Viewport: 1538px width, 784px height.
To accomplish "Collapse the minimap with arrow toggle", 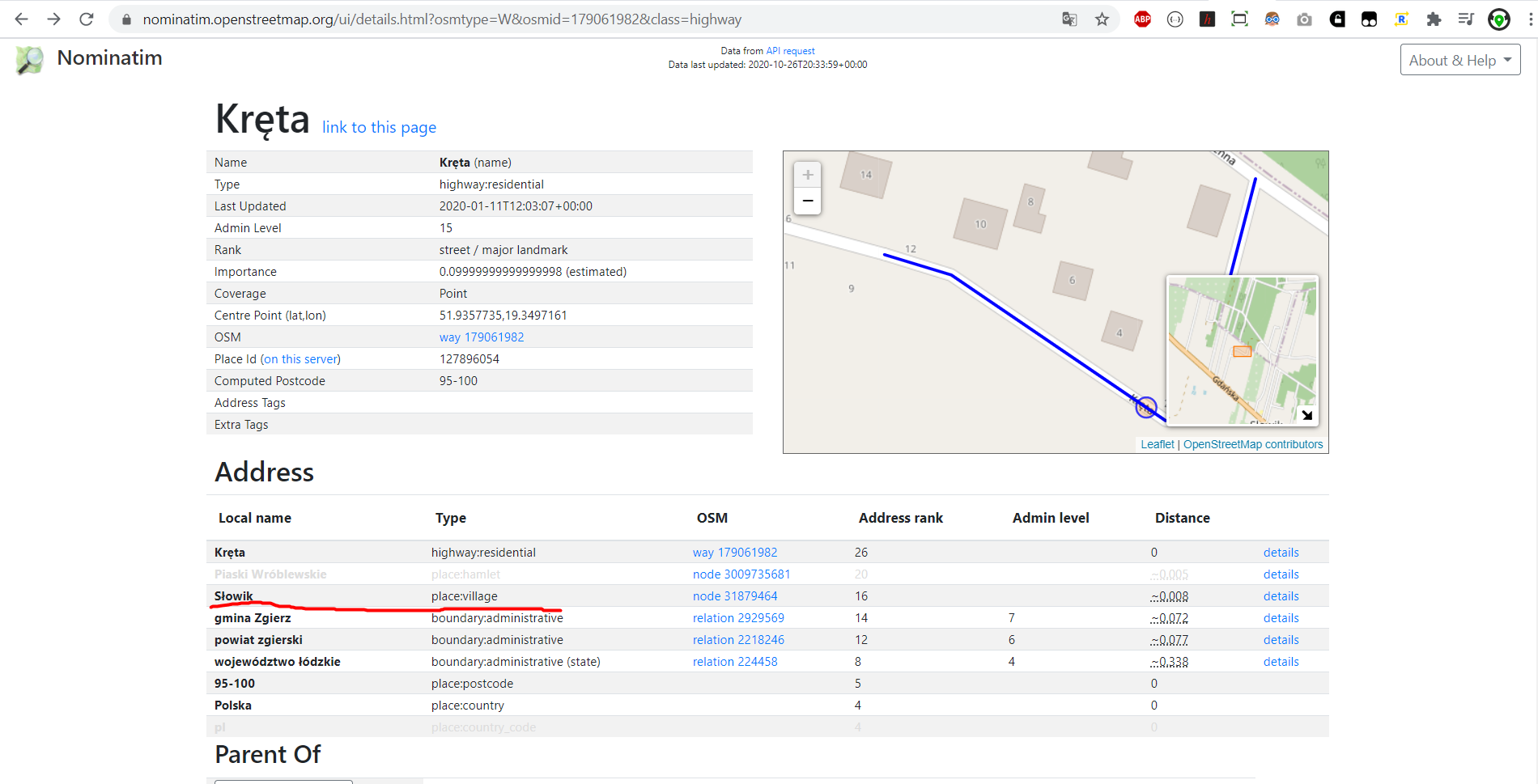I will [x=1306, y=415].
